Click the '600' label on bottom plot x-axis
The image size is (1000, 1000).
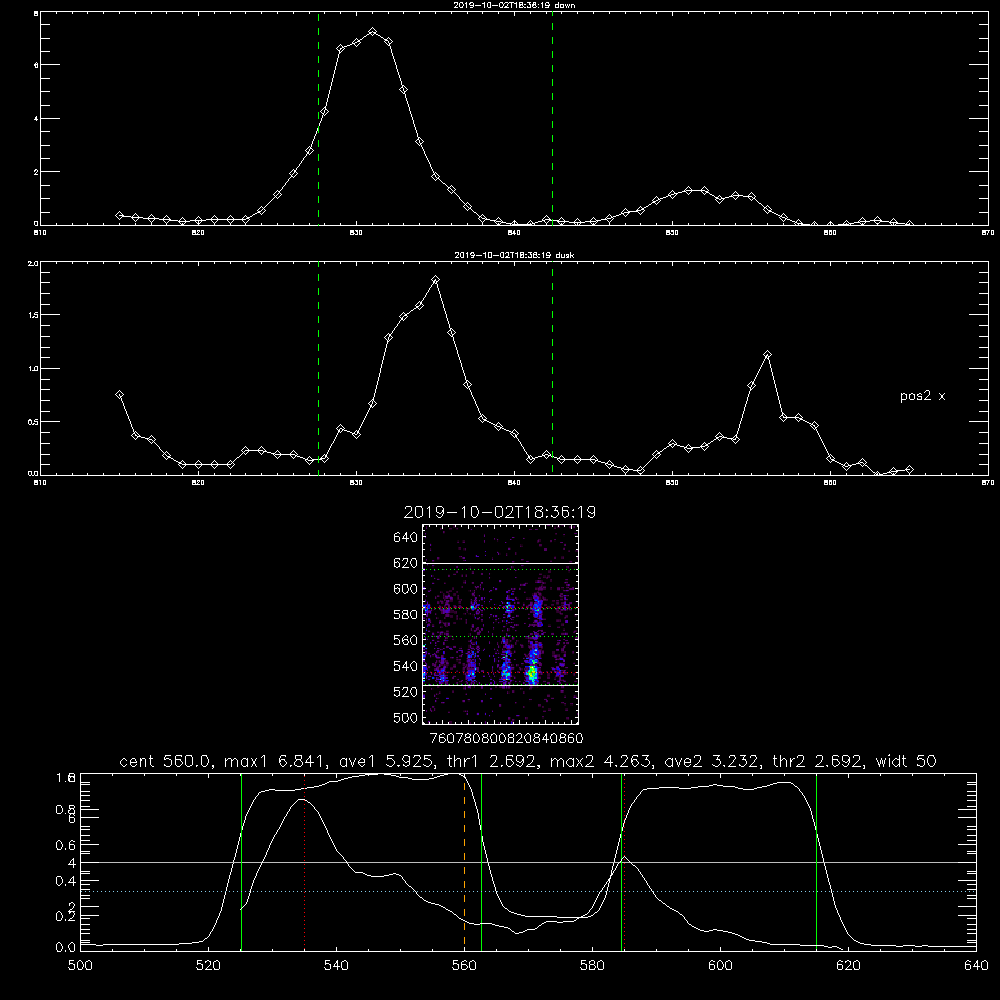721,966
